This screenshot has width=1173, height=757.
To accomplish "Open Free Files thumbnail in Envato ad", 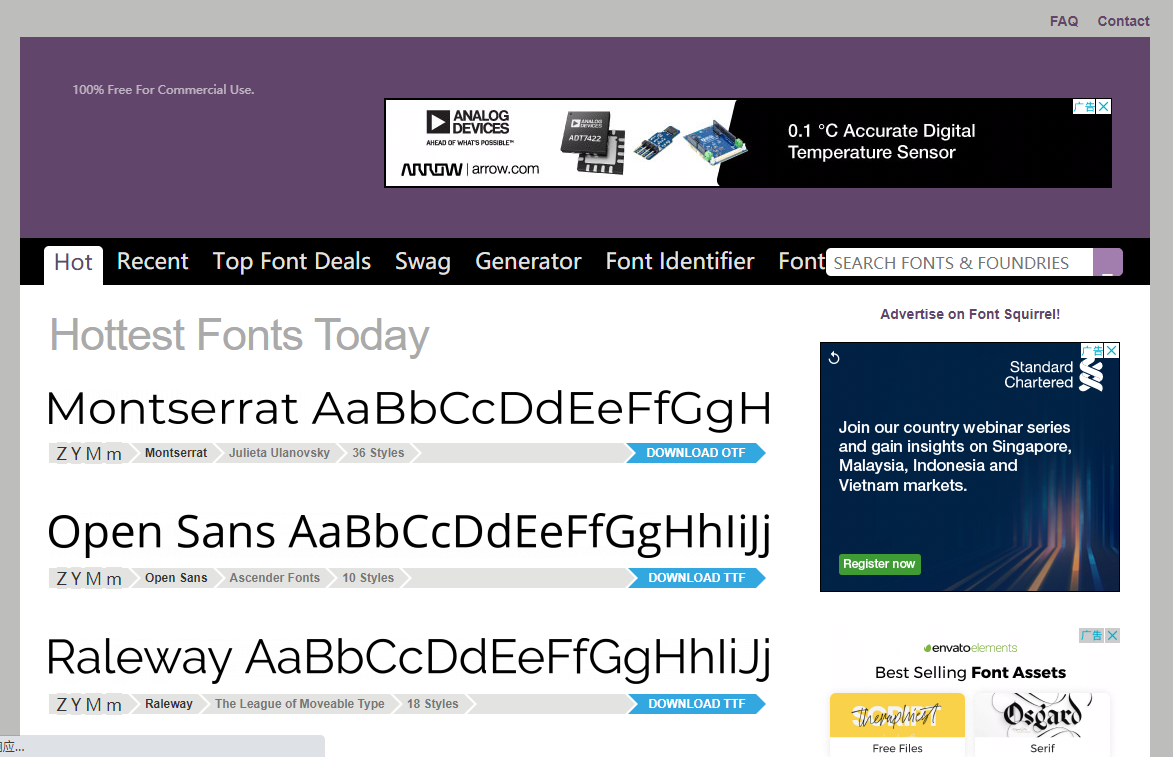I will (x=897, y=724).
